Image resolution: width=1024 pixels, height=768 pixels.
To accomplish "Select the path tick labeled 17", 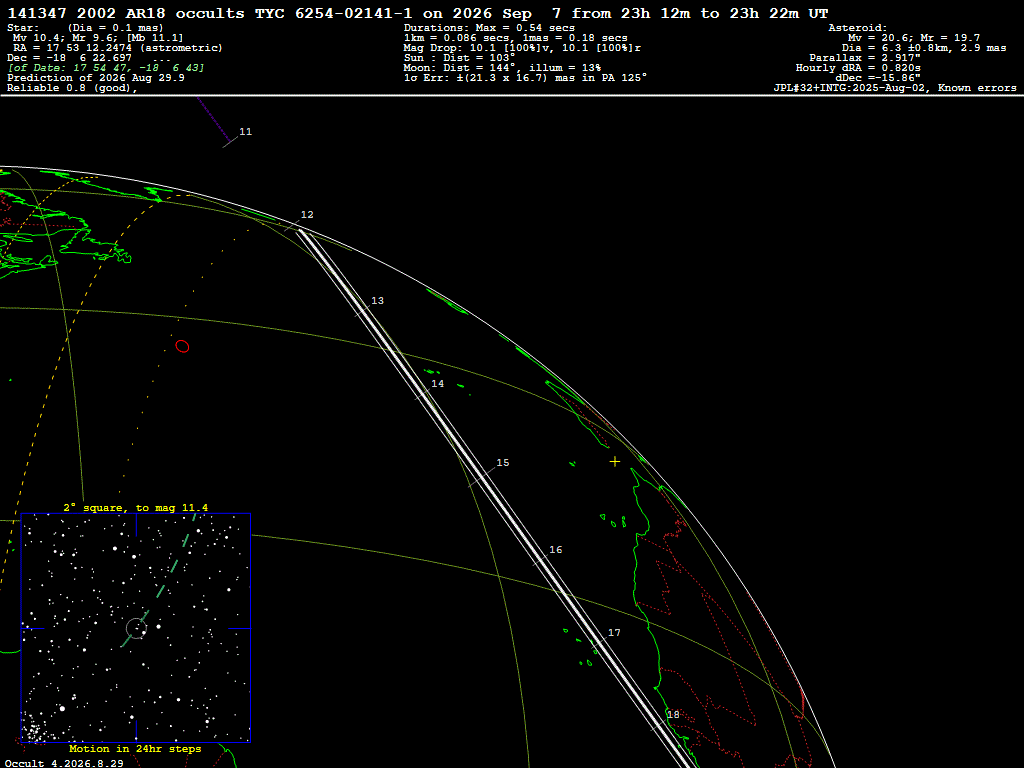I will pos(615,632).
